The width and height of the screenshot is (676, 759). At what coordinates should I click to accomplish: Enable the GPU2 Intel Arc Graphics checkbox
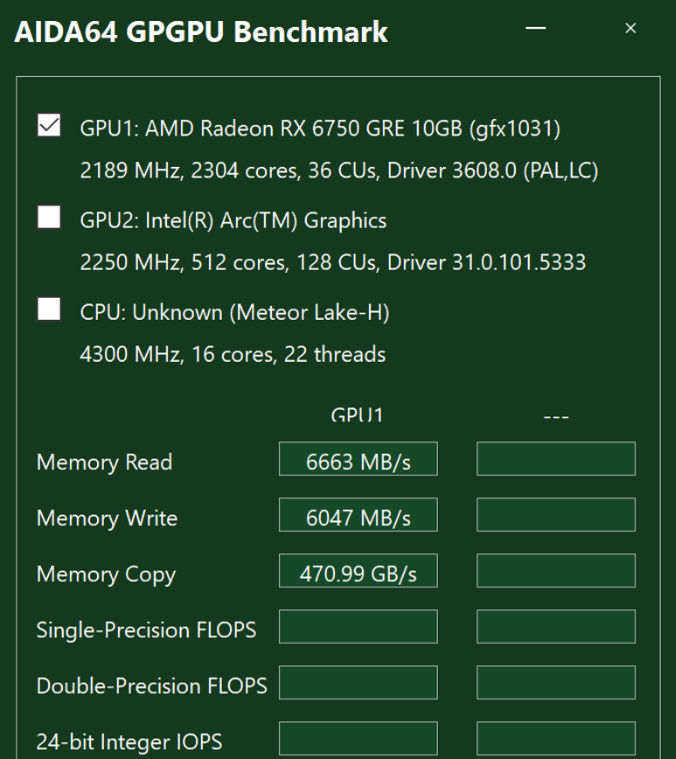(48, 218)
